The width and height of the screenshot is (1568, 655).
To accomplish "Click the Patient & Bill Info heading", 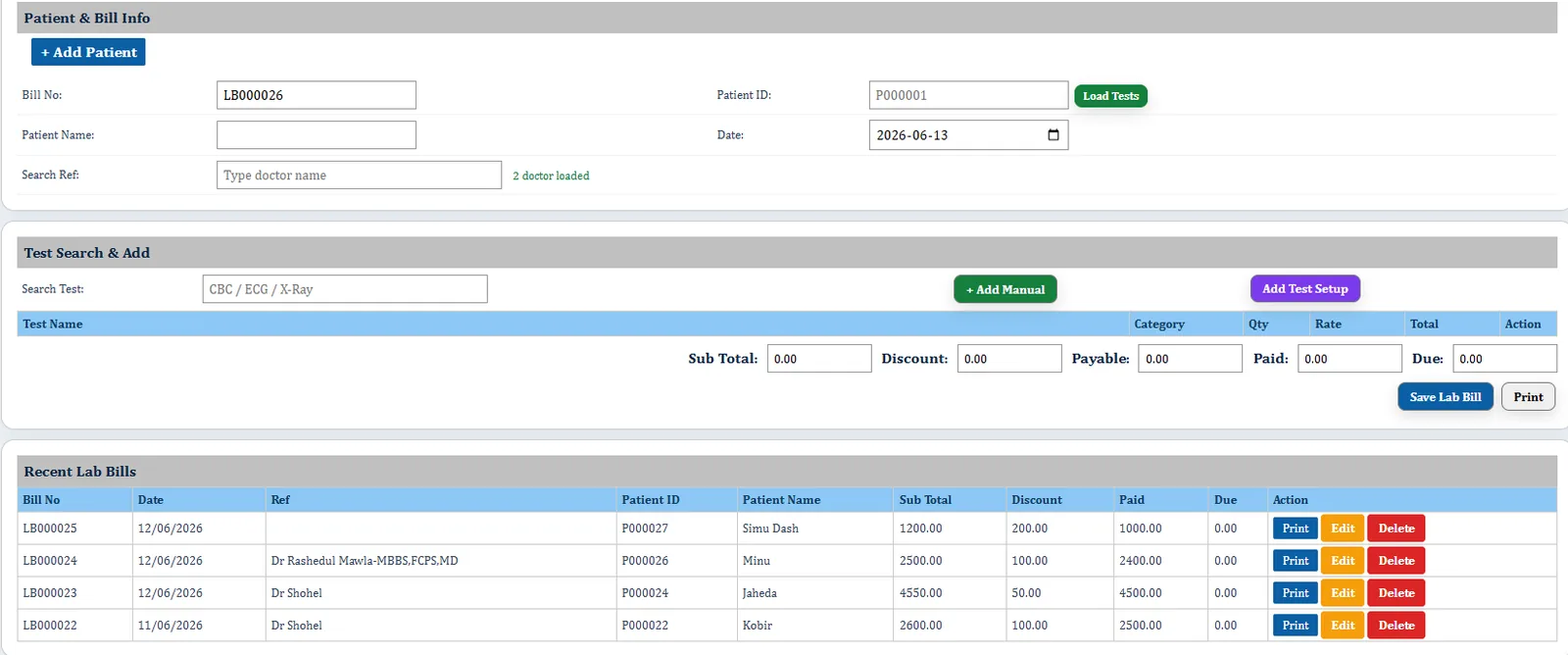I will pos(87,18).
